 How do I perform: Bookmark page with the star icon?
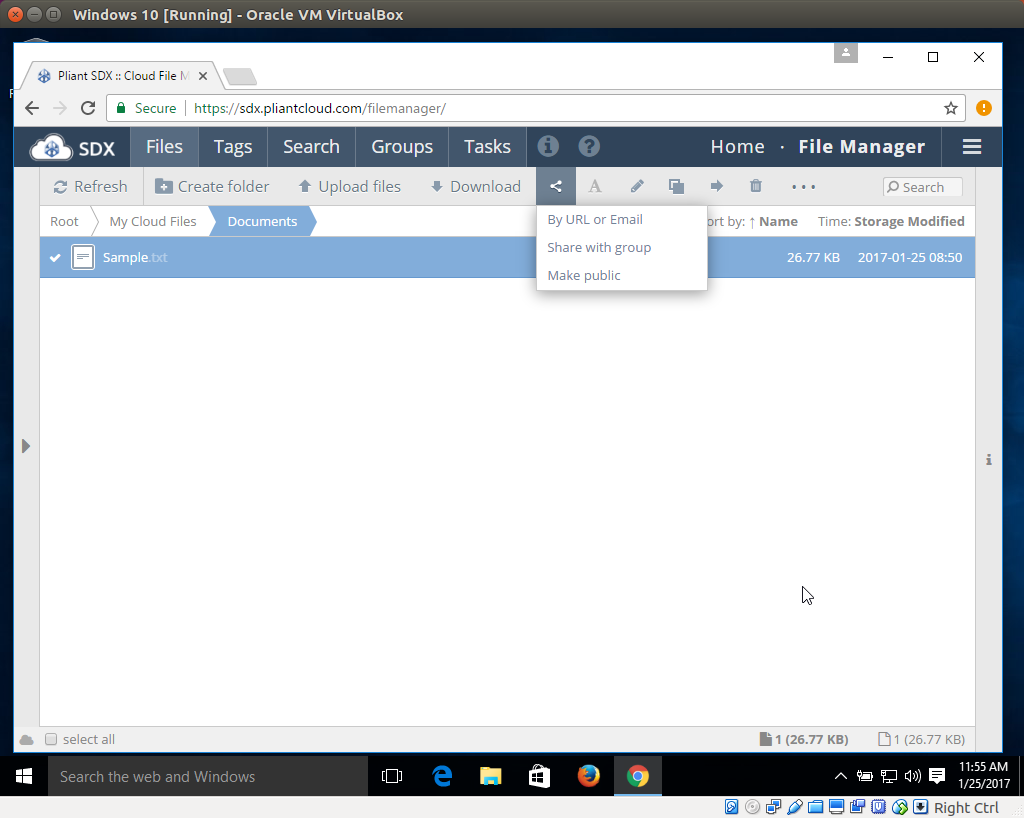(x=951, y=108)
